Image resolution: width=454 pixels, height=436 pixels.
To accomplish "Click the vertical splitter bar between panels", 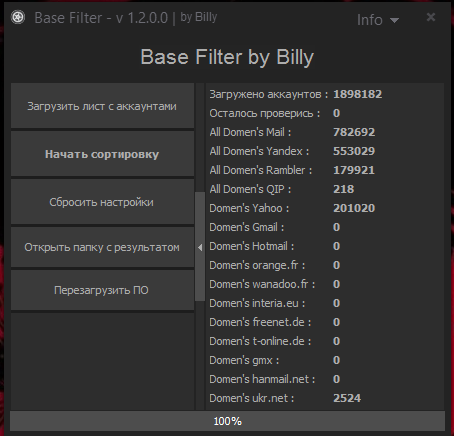I will click(x=200, y=247).
